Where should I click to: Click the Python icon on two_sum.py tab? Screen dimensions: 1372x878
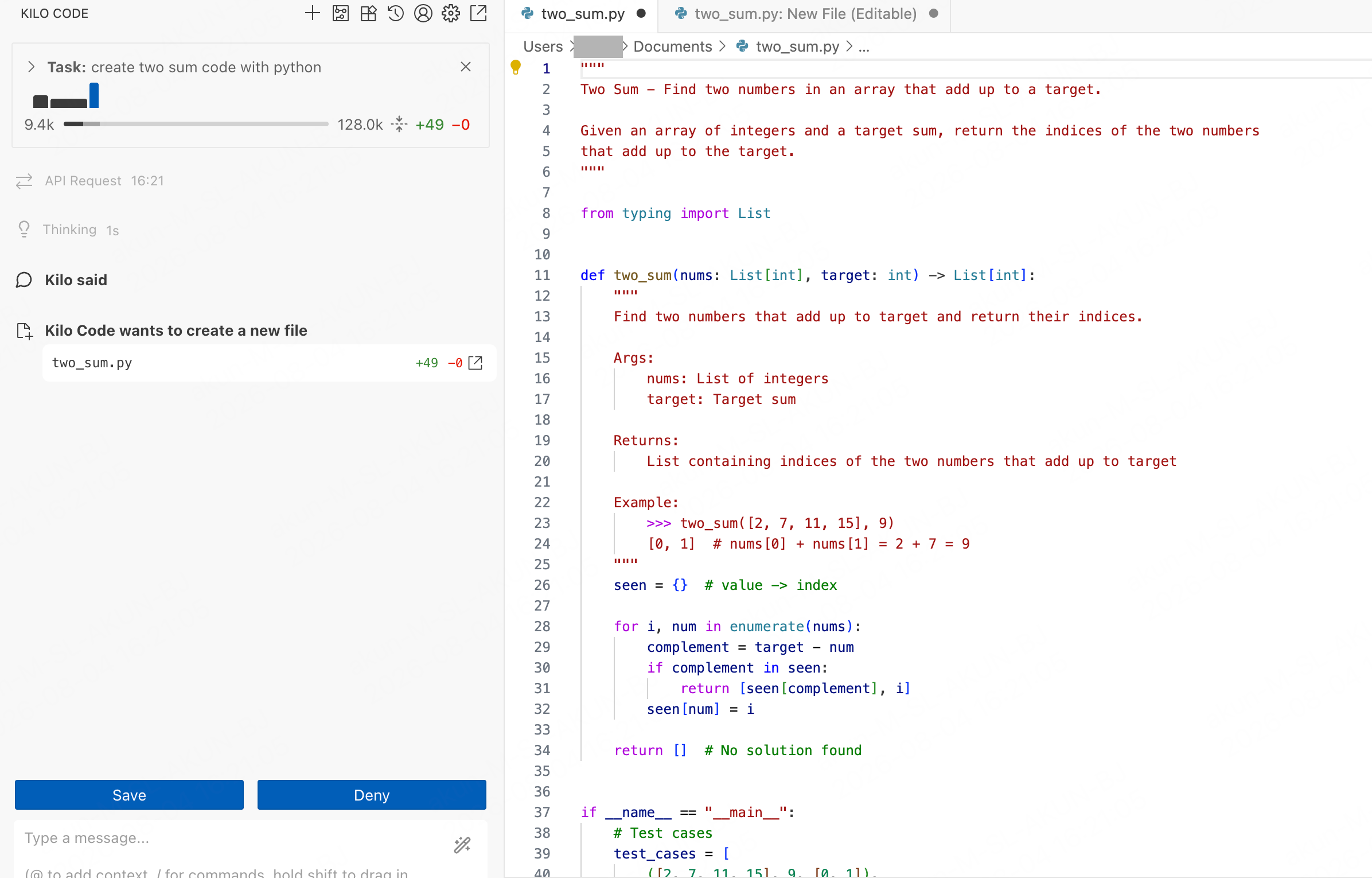tap(527, 13)
